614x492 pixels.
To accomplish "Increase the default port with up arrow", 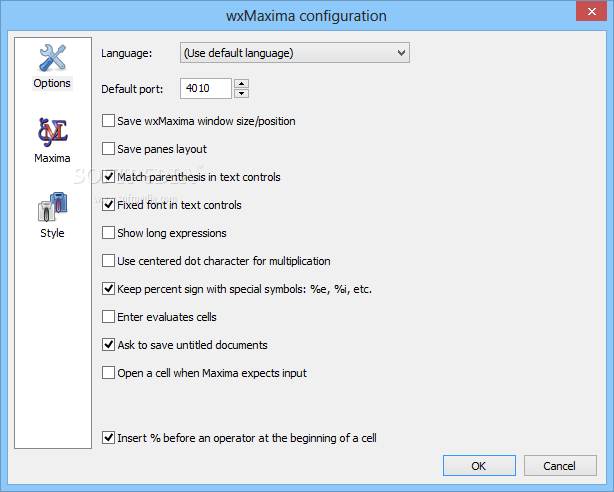I will pos(242,83).
